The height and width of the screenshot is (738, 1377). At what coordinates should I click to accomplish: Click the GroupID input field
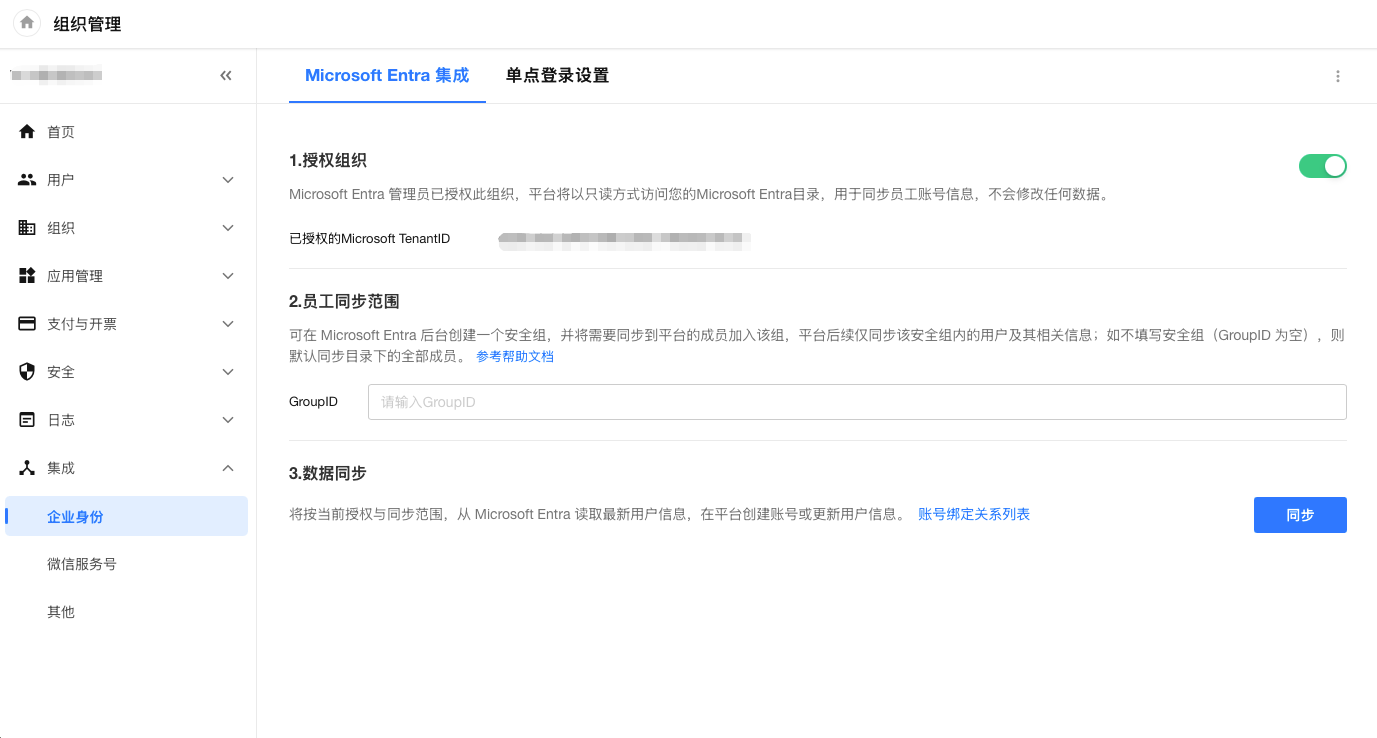(856, 402)
